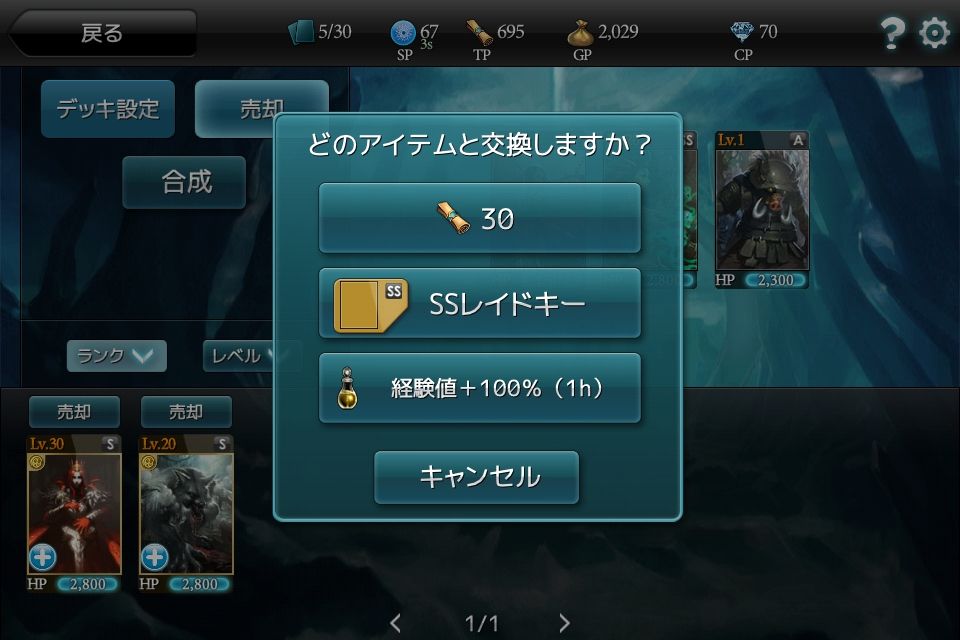Tap the blue SP orb icon
Image resolution: width=960 pixels, height=640 pixels.
(x=402, y=33)
